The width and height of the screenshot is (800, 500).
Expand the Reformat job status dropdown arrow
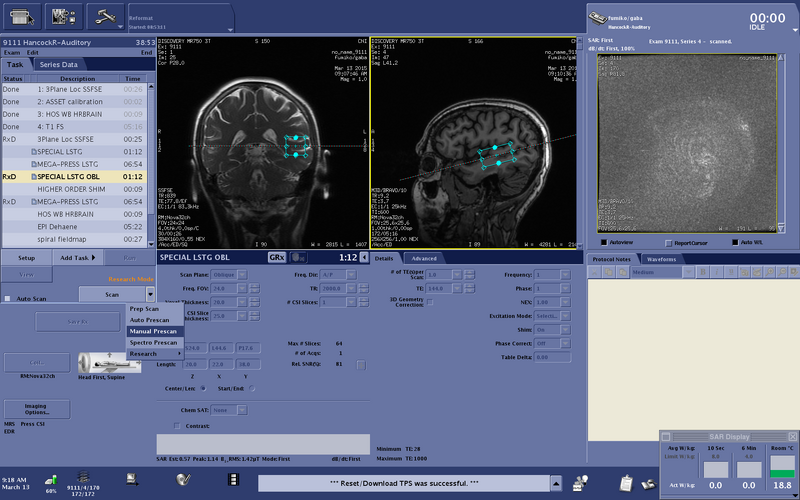point(230,29)
